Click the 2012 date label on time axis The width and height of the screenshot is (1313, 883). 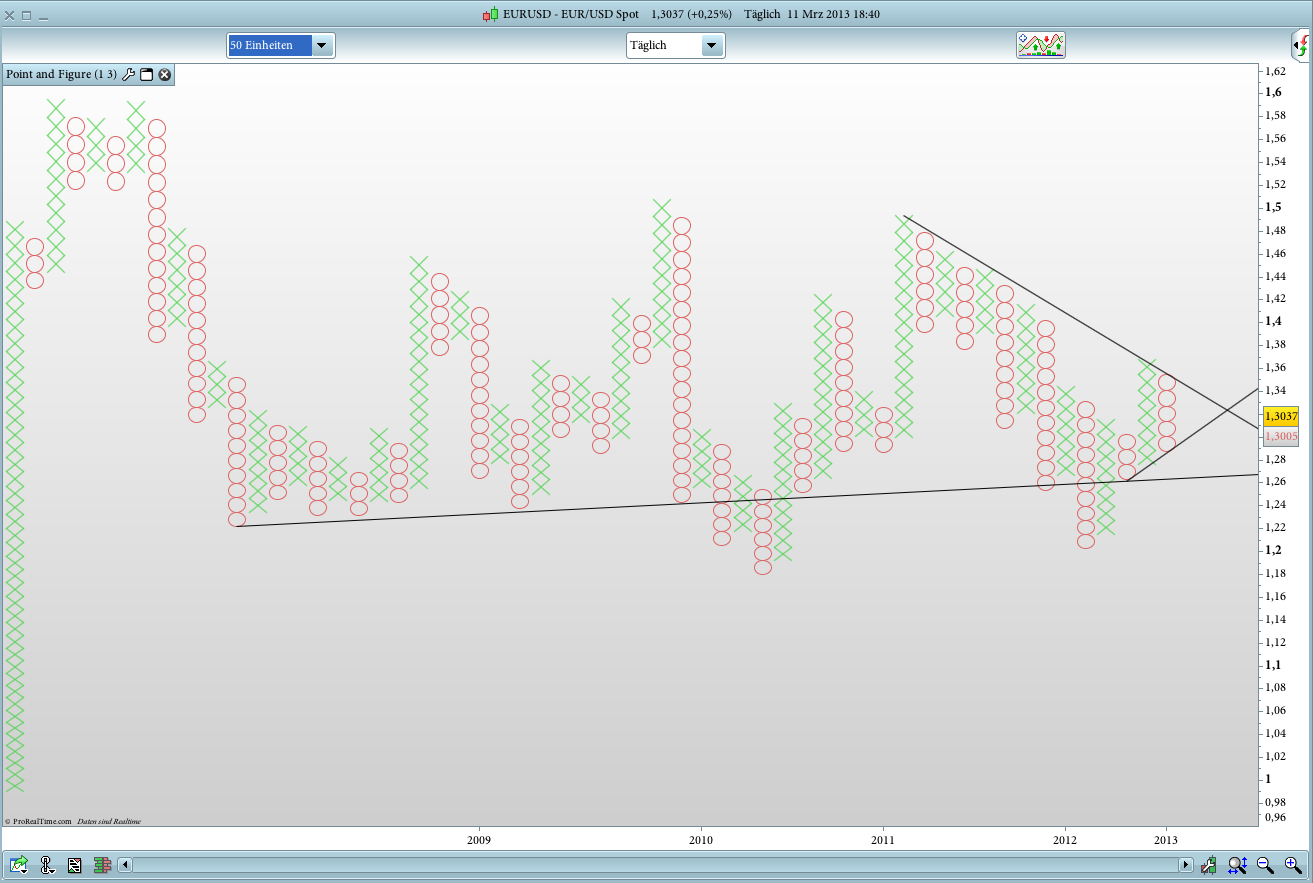tap(1065, 840)
